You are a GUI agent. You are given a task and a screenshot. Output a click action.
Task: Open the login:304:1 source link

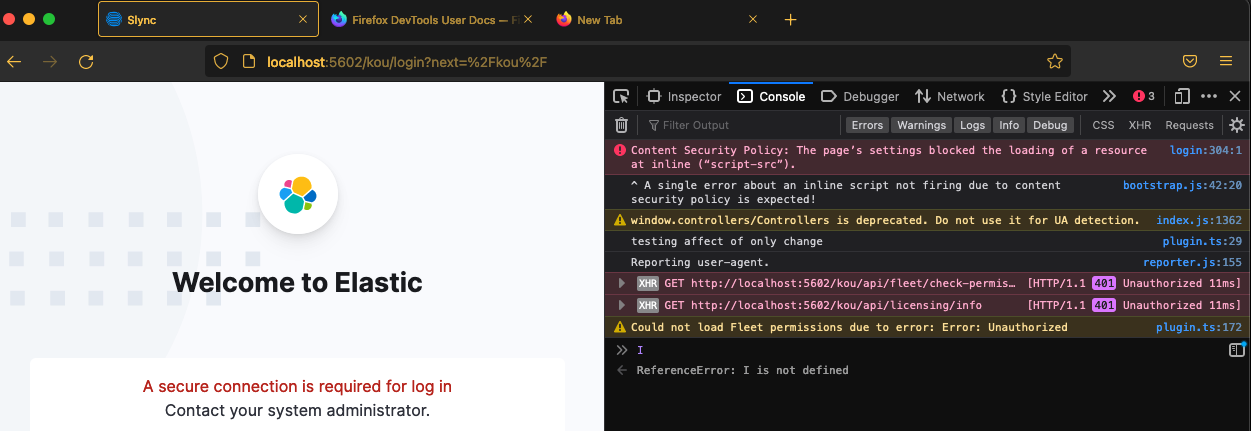pyautogui.click(x=1206, y=150)
